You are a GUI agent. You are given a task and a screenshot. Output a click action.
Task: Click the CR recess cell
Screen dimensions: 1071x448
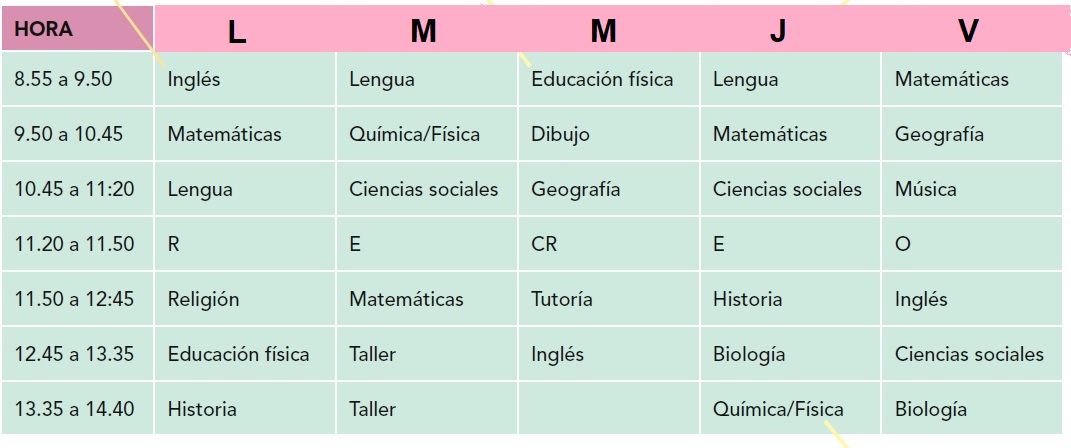tap(609, 244)
